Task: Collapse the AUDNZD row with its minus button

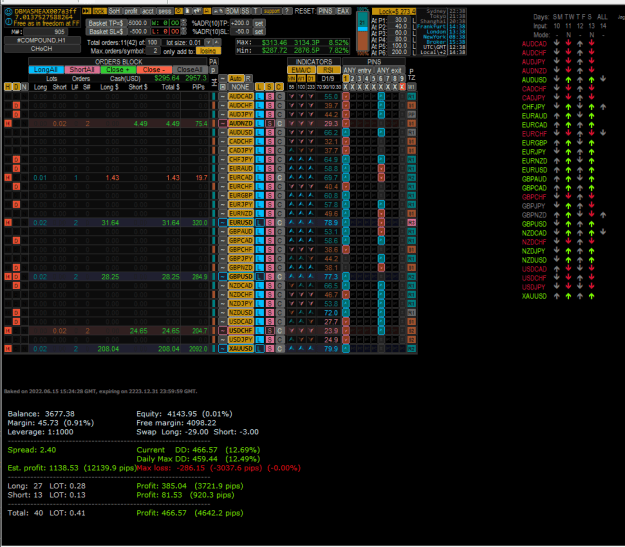Action: pyautogui.click(x=223, y=124)
